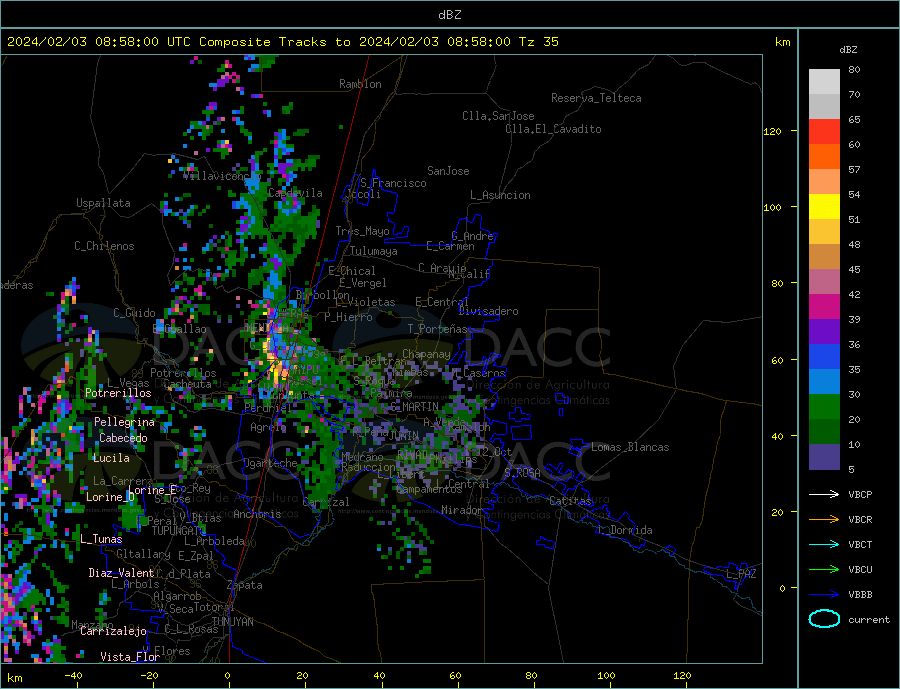The image size is (900, 689).
Task: Click the orange VBCR arrow icon
Action: (824, 520)
